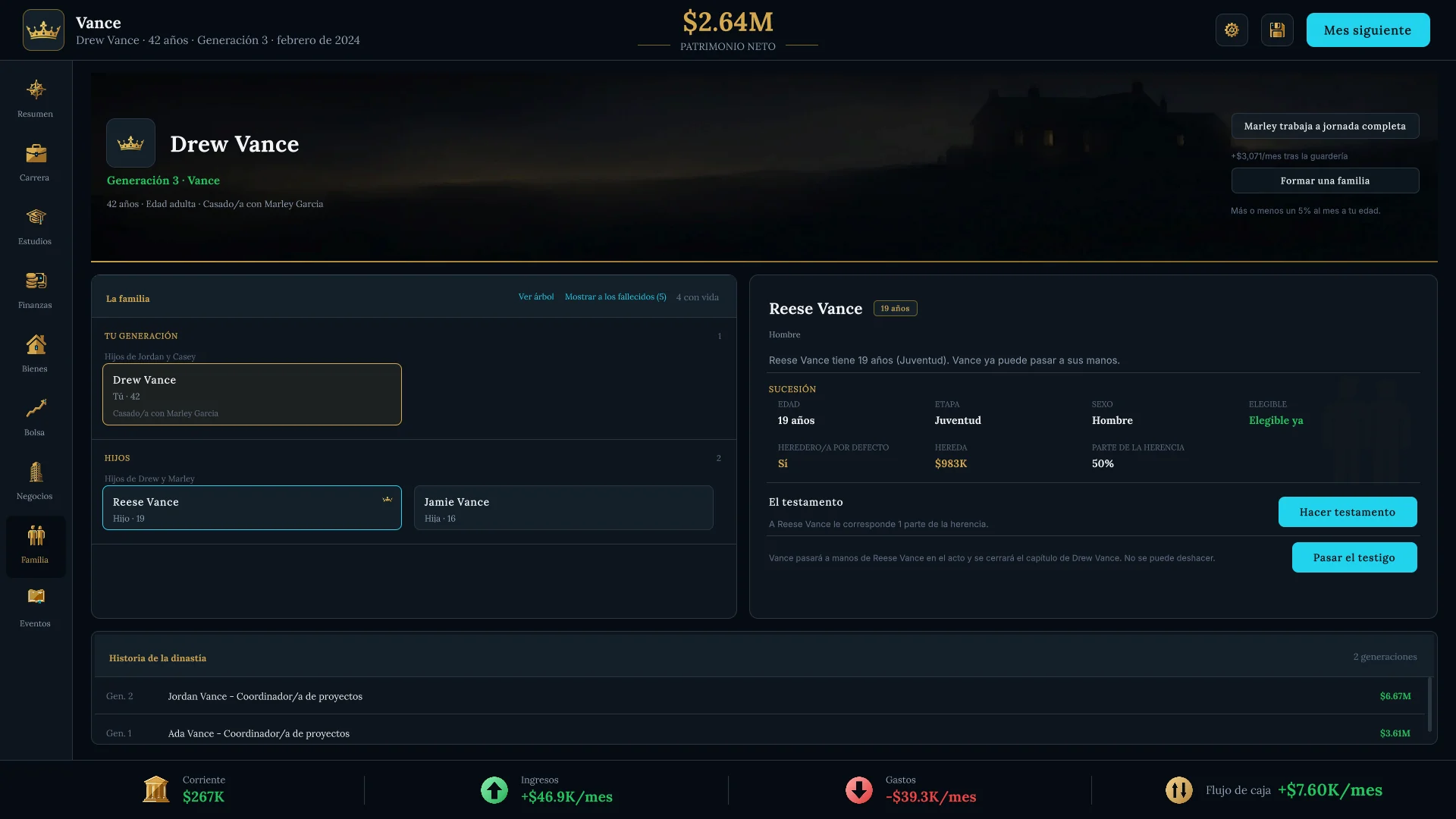
Task: Click the $6.67M dynasty value
Action: pos(1395,696)
